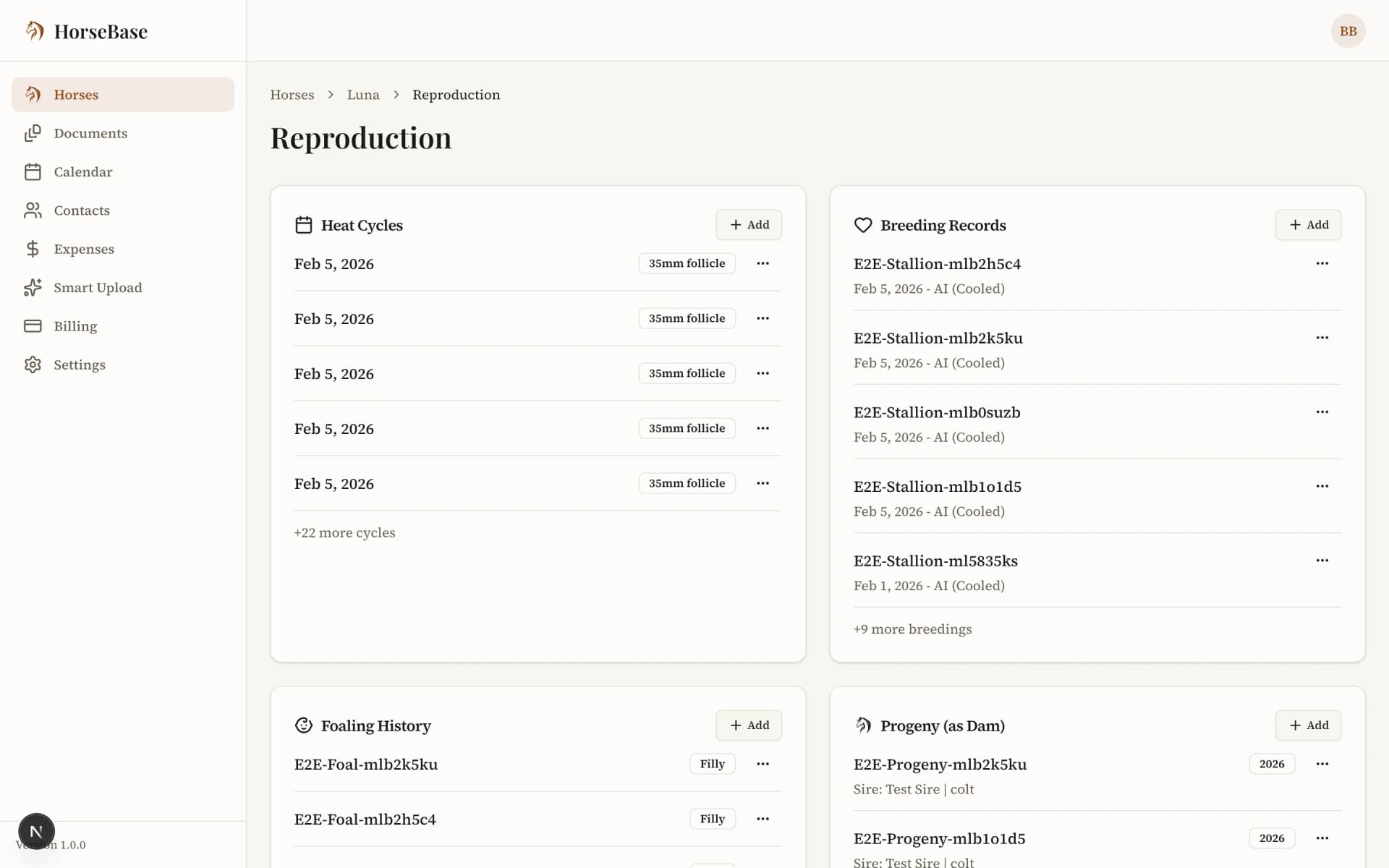Open three-dot menu for E2E-Foal-mlb2k5ku
The height and width of the screenshot is (868, 1389).
point(763,764)
